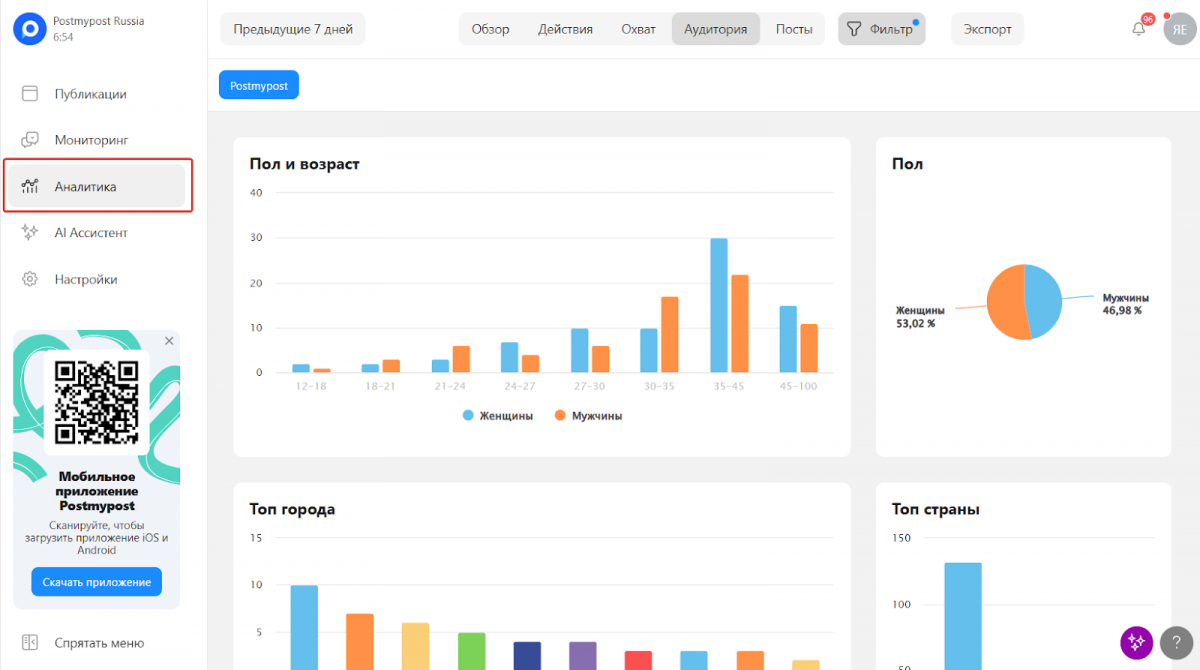Click the Postmypost logo icon
Image resolution: width=1200 pixels, height=670 pixels.
click(x=29, y=29)
